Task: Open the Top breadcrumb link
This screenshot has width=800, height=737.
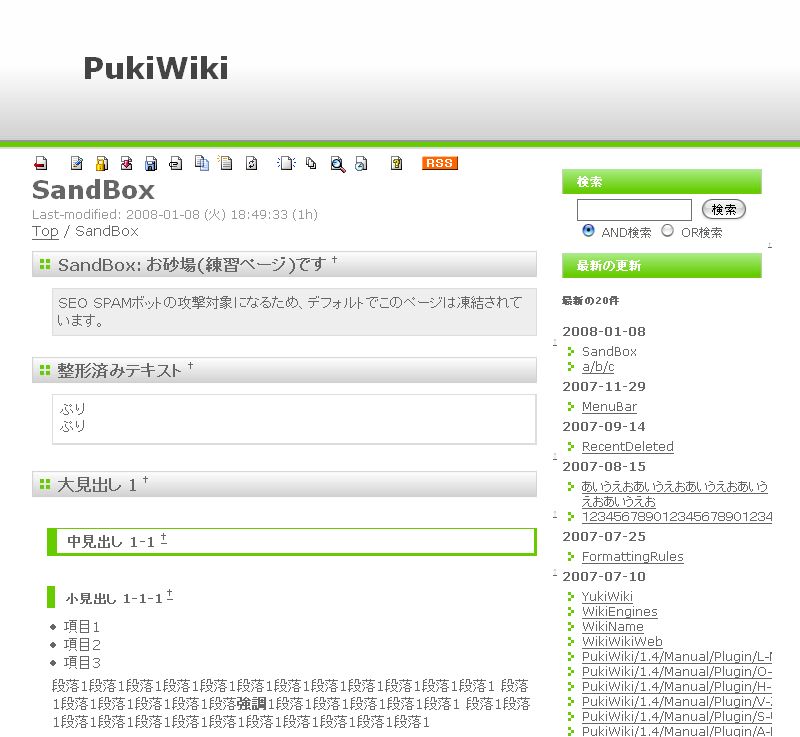Action: (x=45, y=231)
